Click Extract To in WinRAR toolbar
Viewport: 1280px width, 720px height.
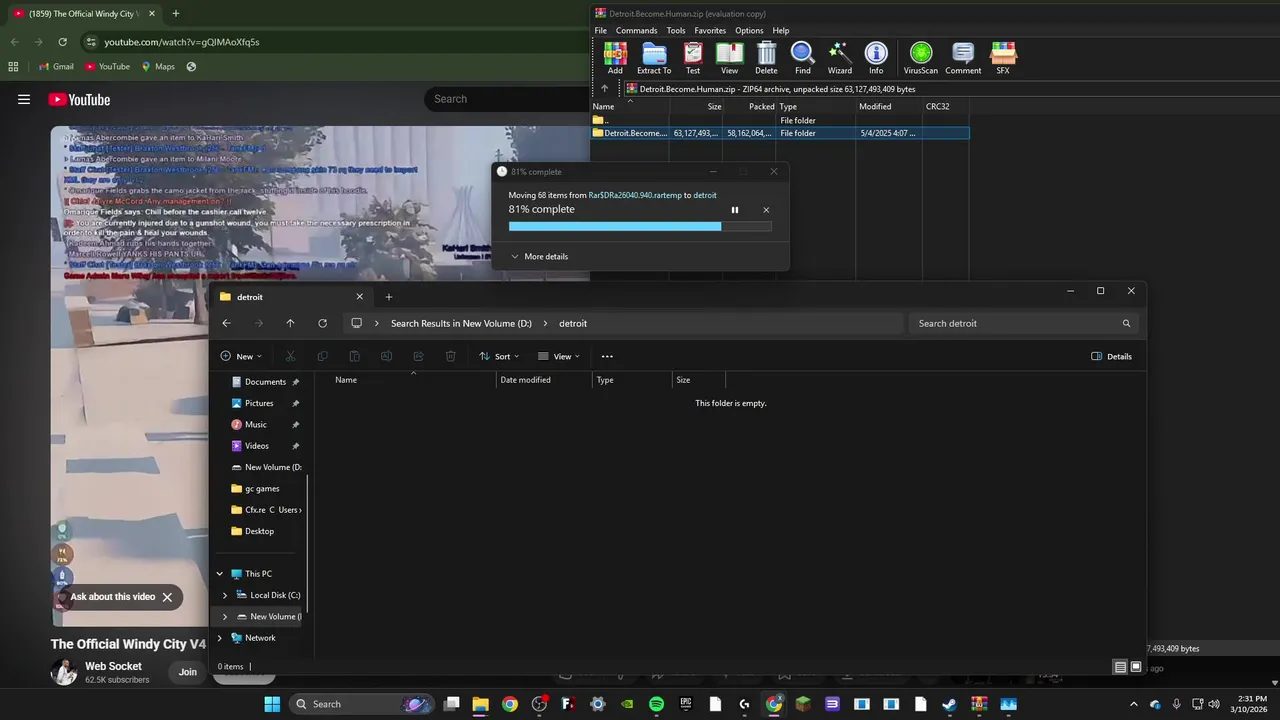(654, 58)
